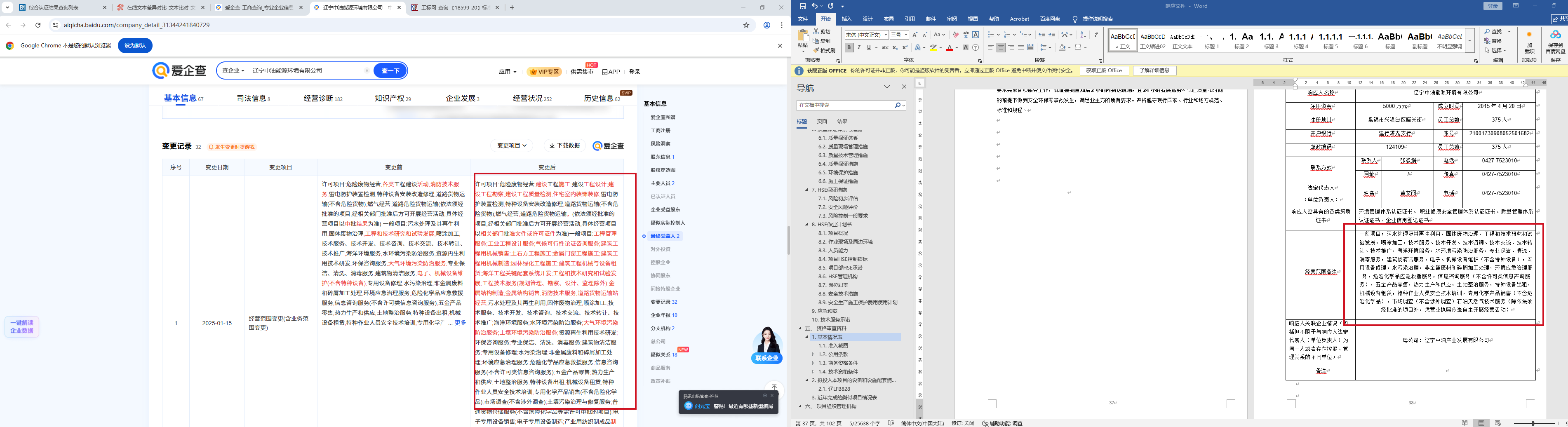This screenshot has height=427, width=1568.
Task: Apply superscript formatting in Word
Action: (x=905, y=47)
